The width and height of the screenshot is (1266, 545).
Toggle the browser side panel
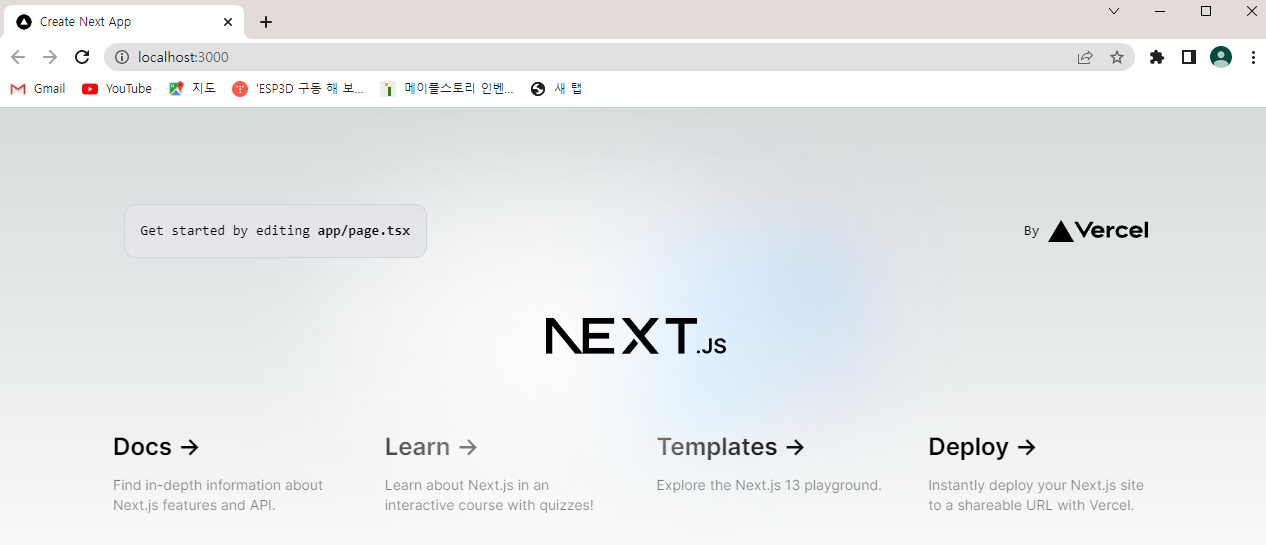click(x=1189, y=57)
